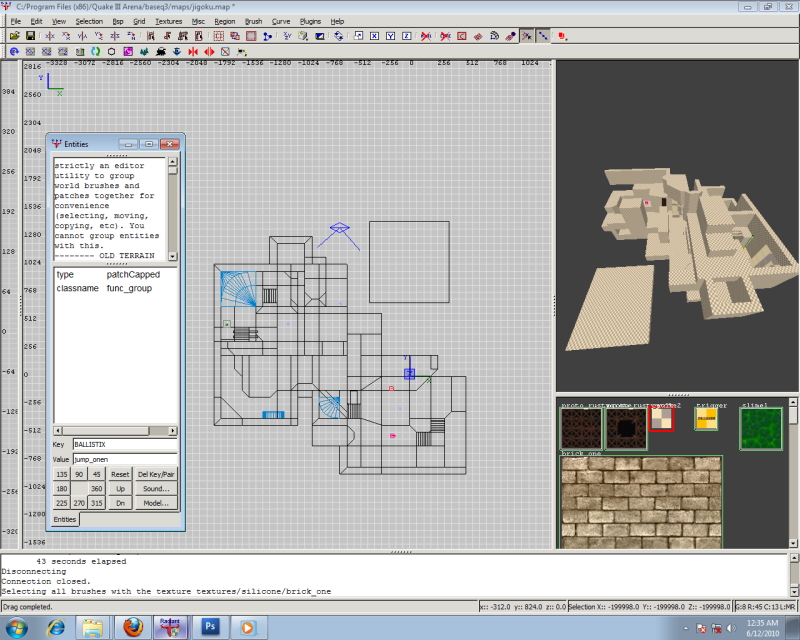
Task: Activate the Clipper tool icon
Action: point(267,36)
